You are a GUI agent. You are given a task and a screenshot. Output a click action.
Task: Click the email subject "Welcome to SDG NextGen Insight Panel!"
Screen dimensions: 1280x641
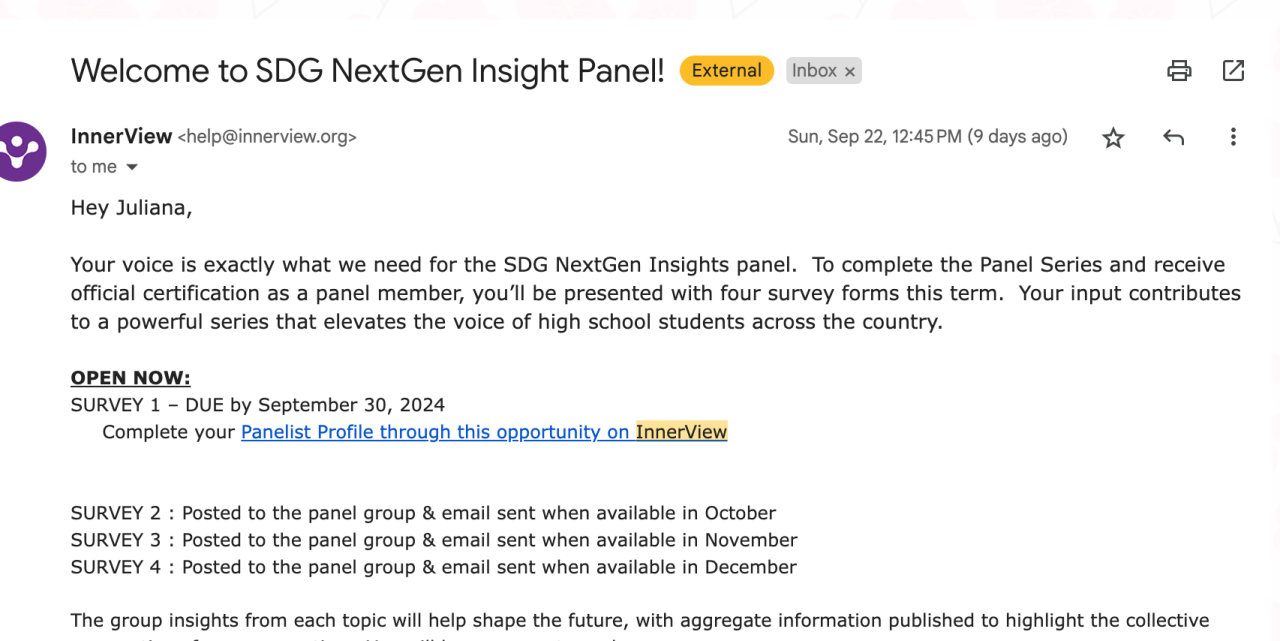(367, 71)
